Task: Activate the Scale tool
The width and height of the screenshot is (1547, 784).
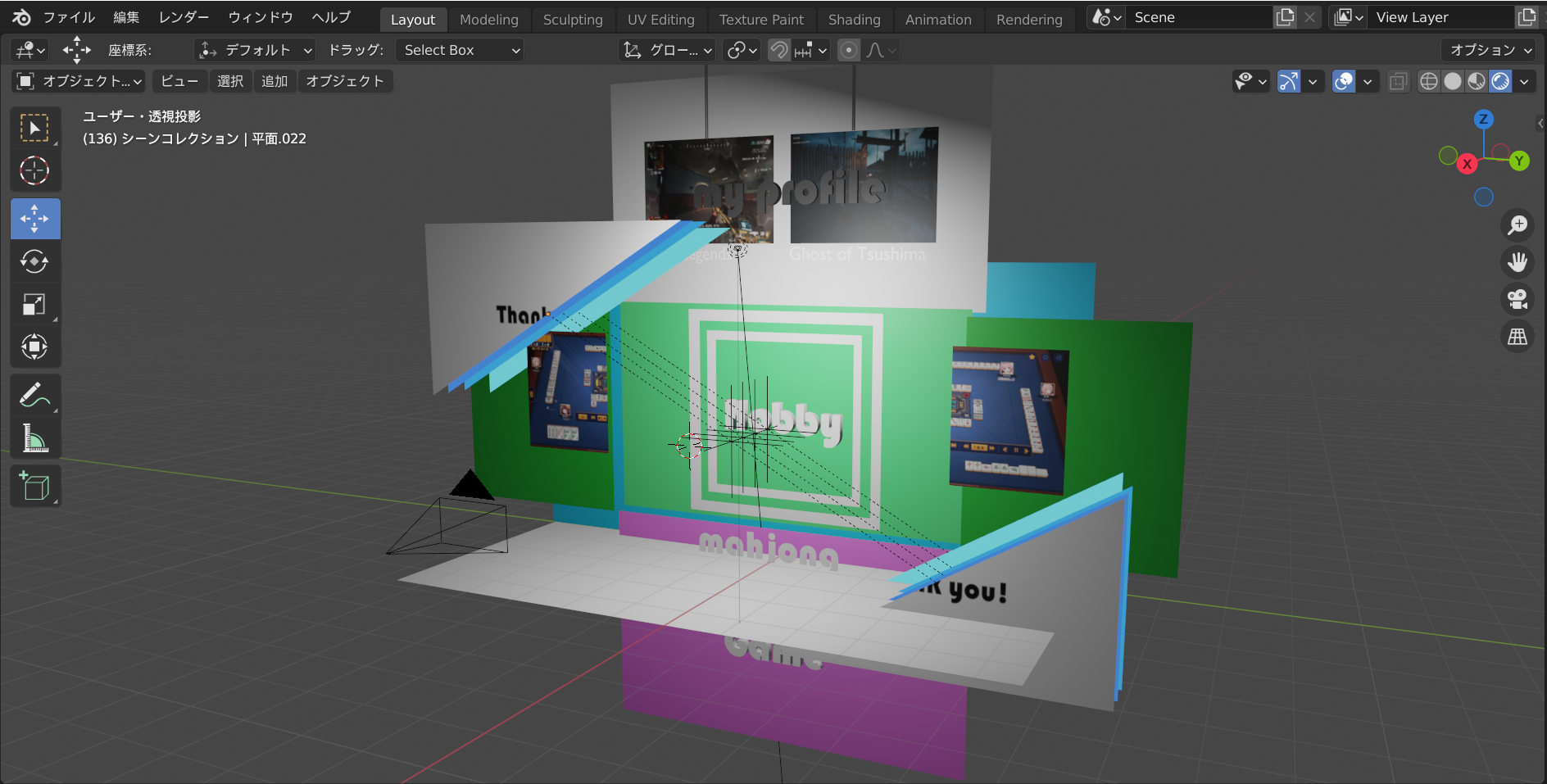Action: pos(34,304)
